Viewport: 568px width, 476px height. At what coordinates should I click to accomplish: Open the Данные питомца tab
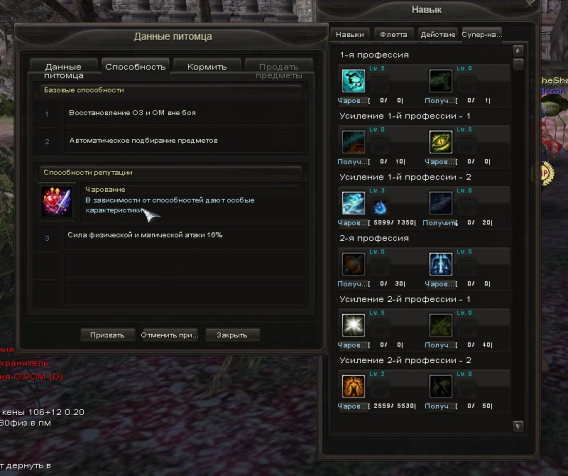click(x=64, y=70)
